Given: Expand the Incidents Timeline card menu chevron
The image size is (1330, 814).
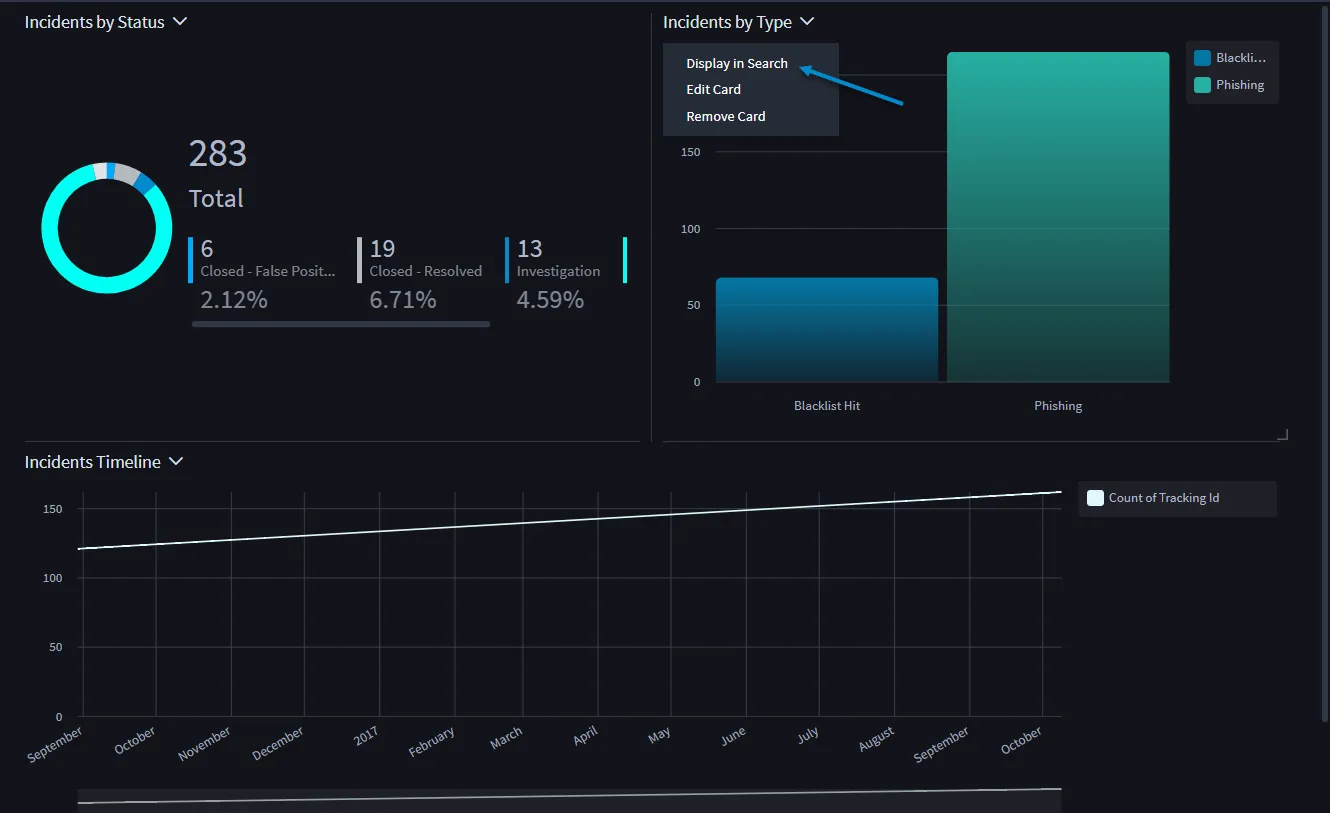Looking at the screenshot, I should 176,461.
